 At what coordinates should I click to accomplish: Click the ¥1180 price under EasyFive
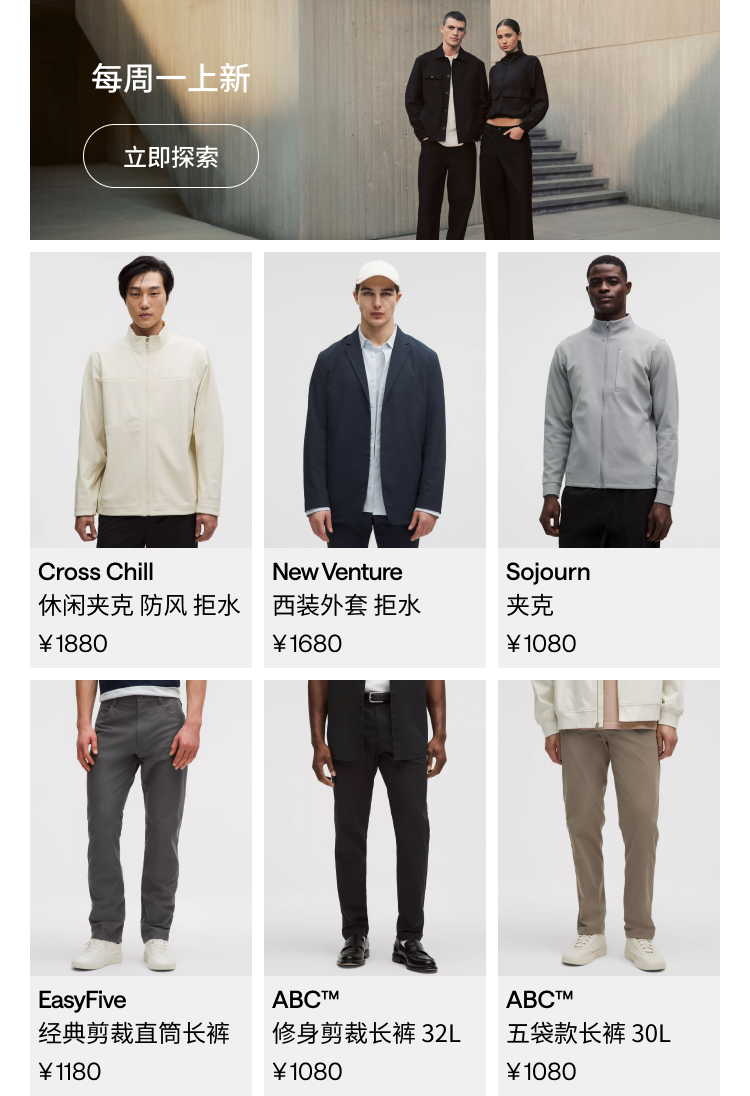[x=70, y=1072]
